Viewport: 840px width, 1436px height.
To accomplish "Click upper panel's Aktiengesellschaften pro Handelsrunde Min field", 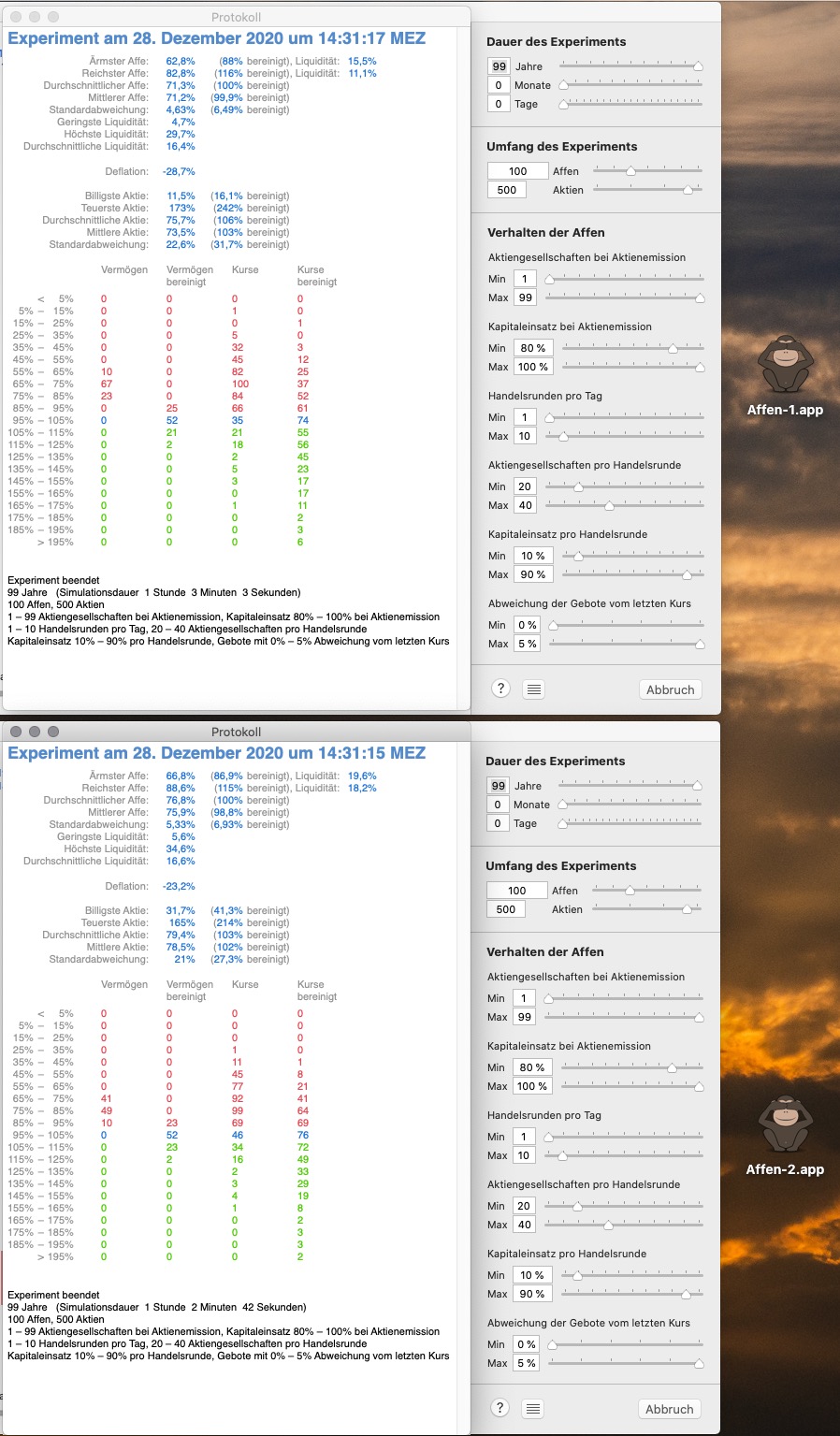I will point(525,486).
